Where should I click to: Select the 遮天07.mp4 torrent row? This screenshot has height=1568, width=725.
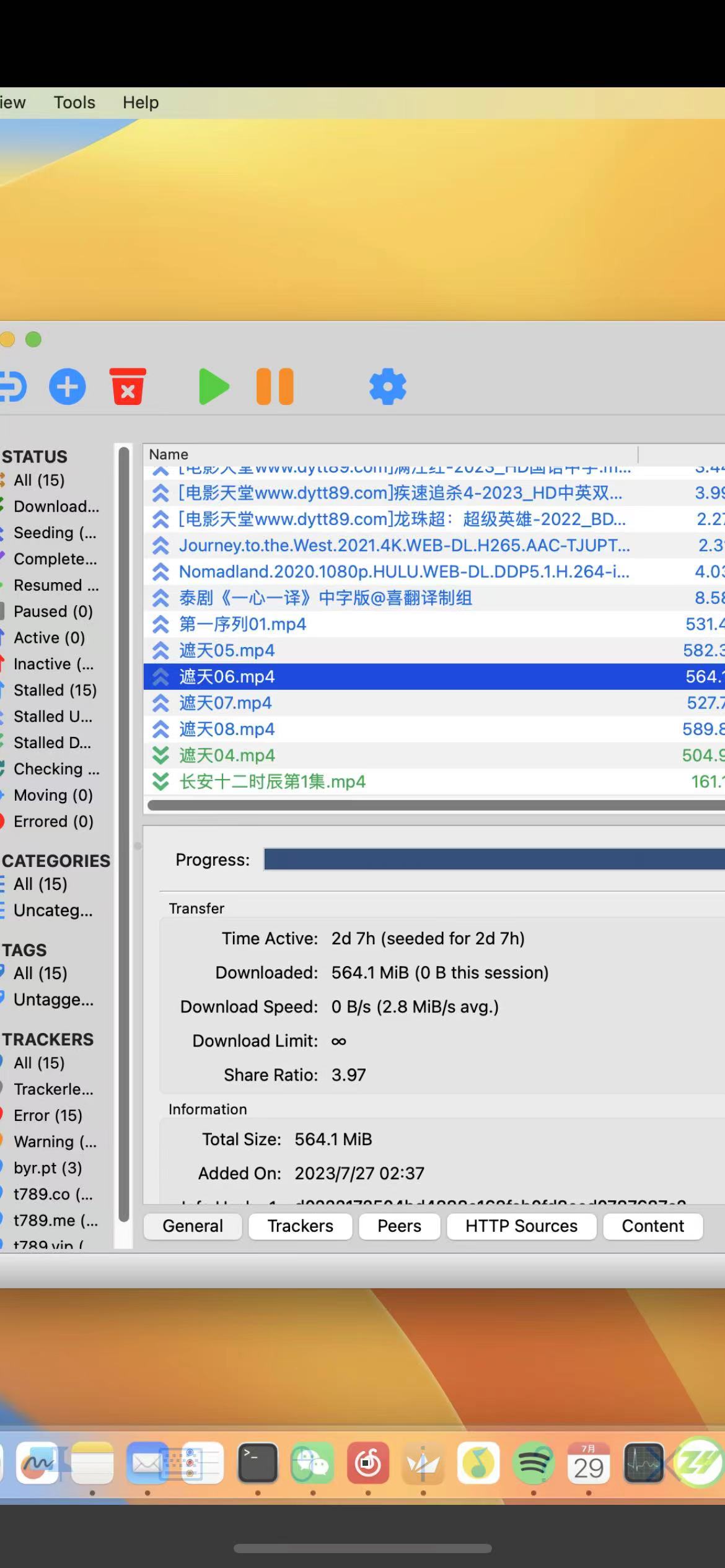pyautogui.click(x=225, y=703)
